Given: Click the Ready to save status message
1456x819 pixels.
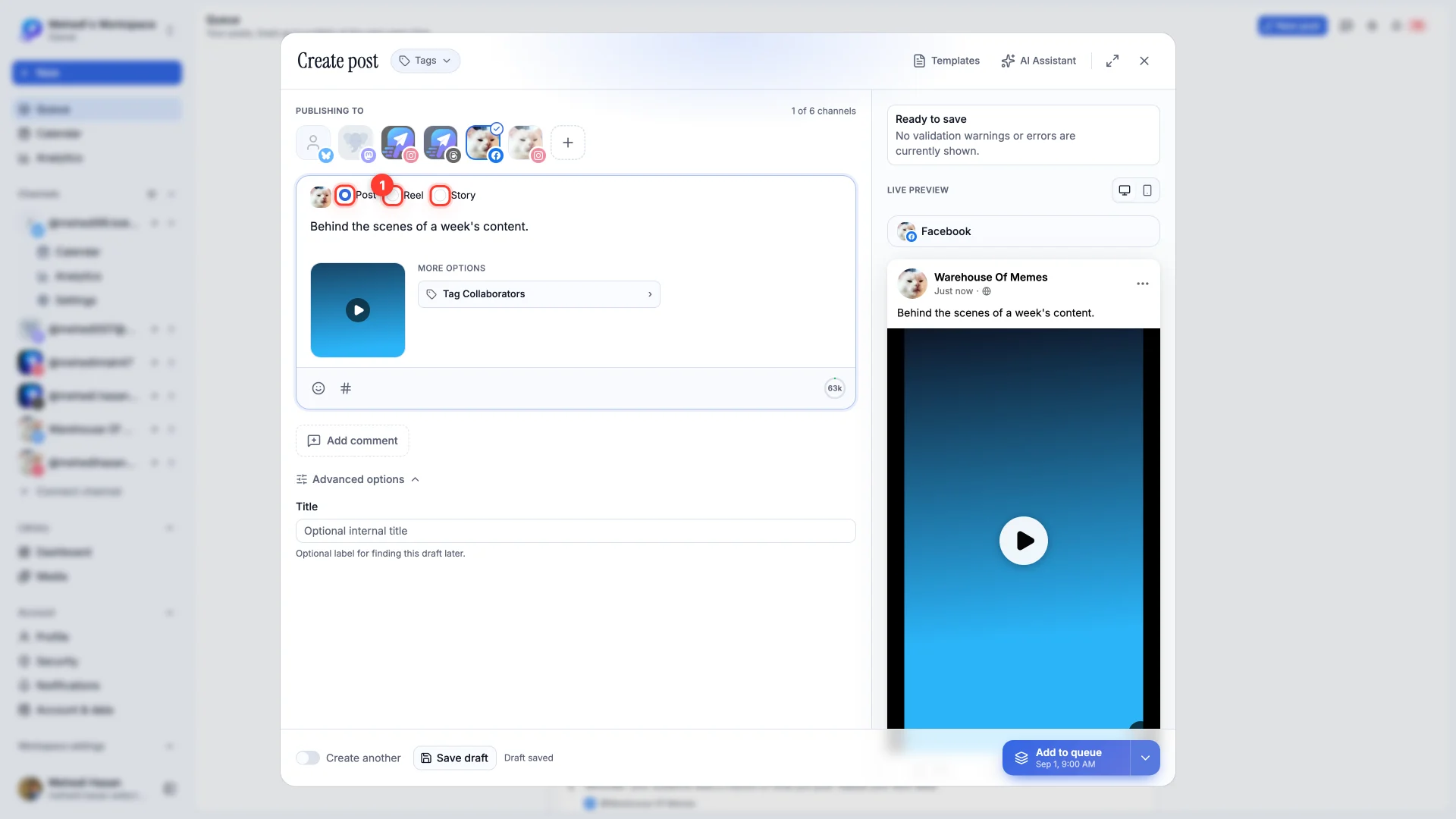Looking at the screenshot, I should pyautogui.click(x=1024, y=135).
